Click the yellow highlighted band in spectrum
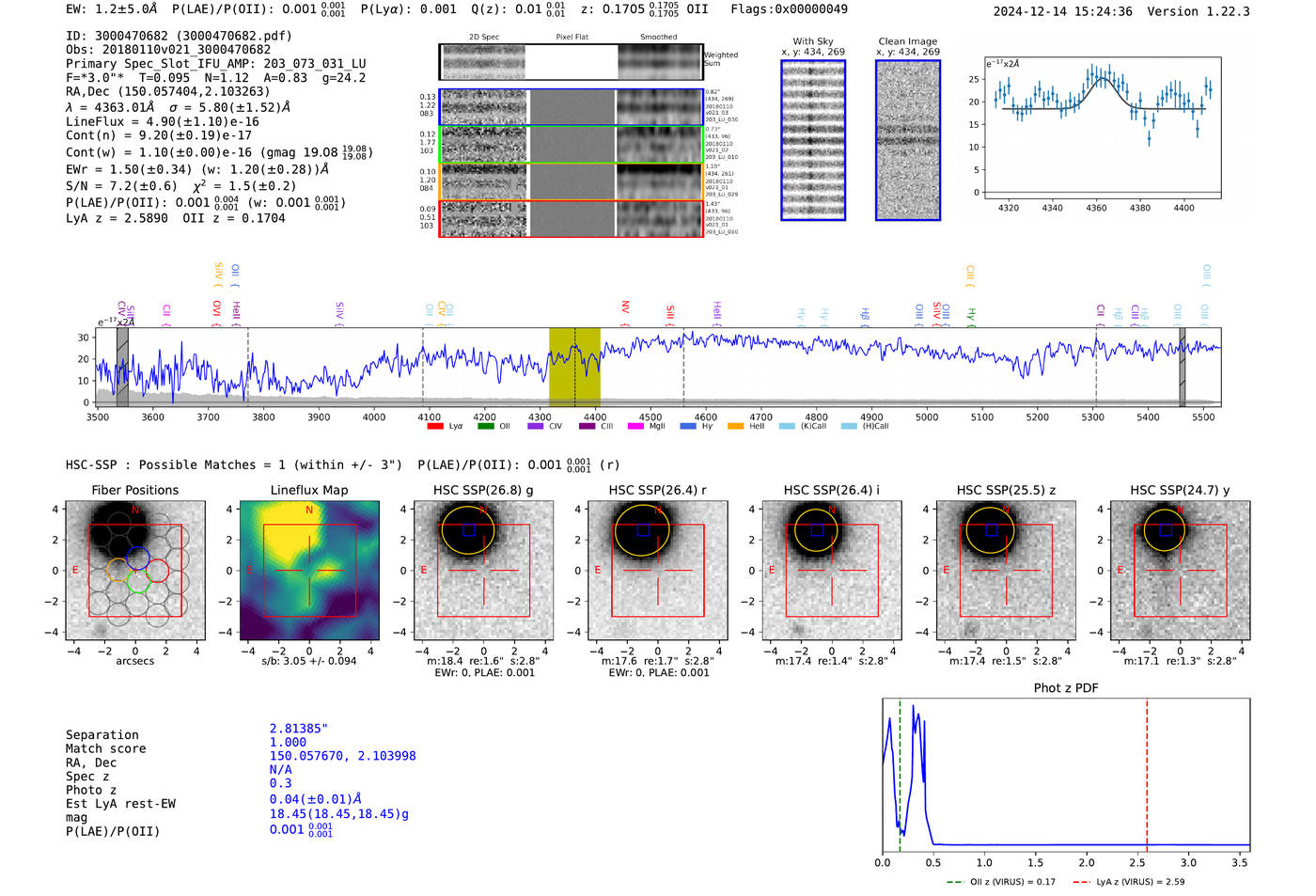 click(x=574, y=368)
